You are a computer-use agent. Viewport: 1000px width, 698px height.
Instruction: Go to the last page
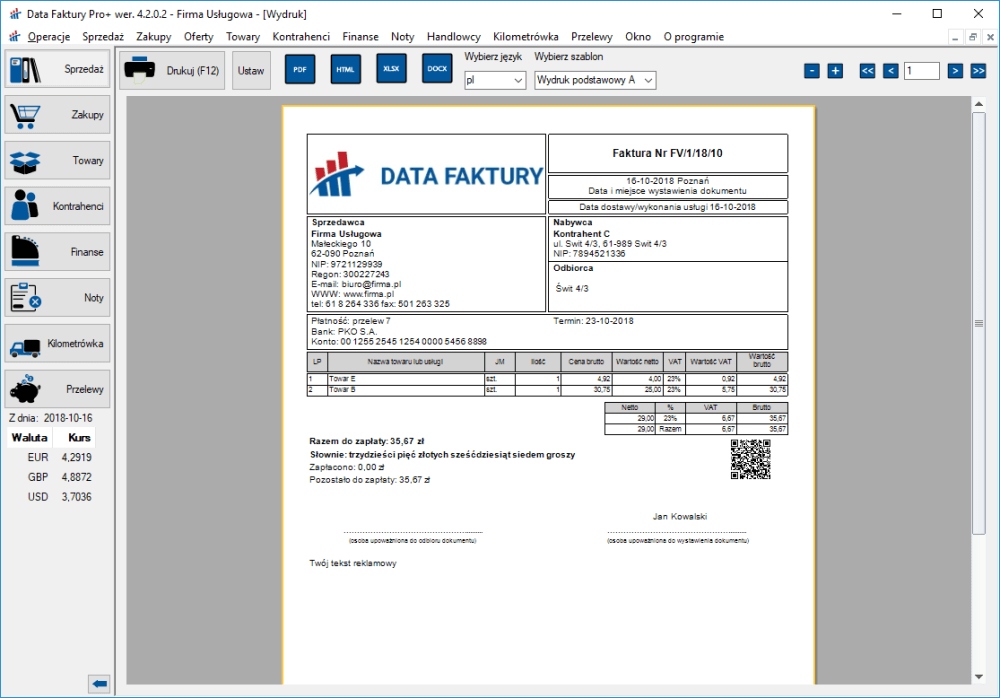[978, 71]
